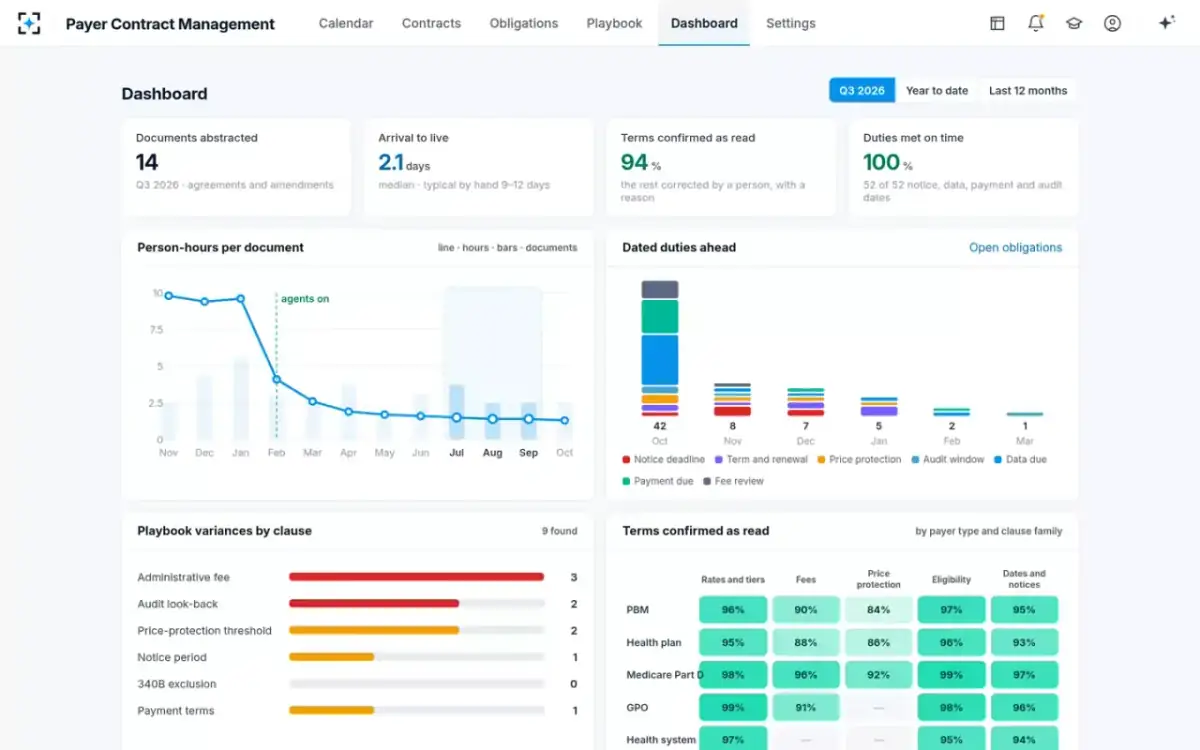Click the Price-protection threshold variance bar
The height and width of the screenshot is (750, 1200).
[374, 630]
